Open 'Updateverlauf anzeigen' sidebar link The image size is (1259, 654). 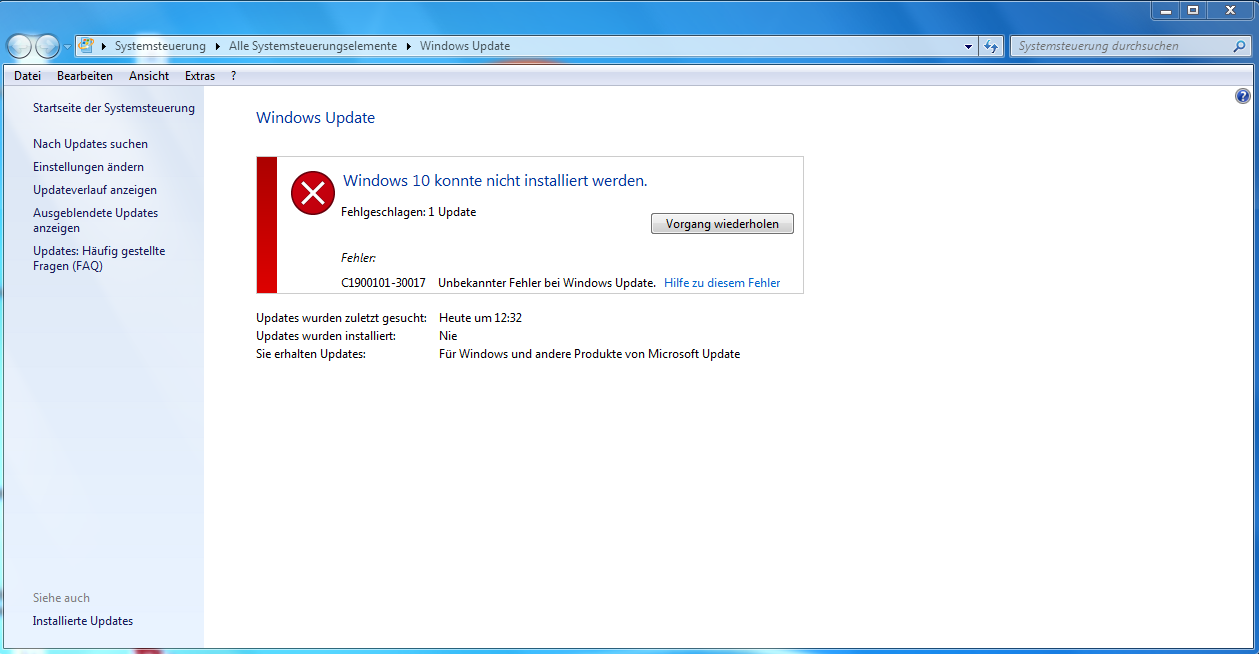coord(95,190)
